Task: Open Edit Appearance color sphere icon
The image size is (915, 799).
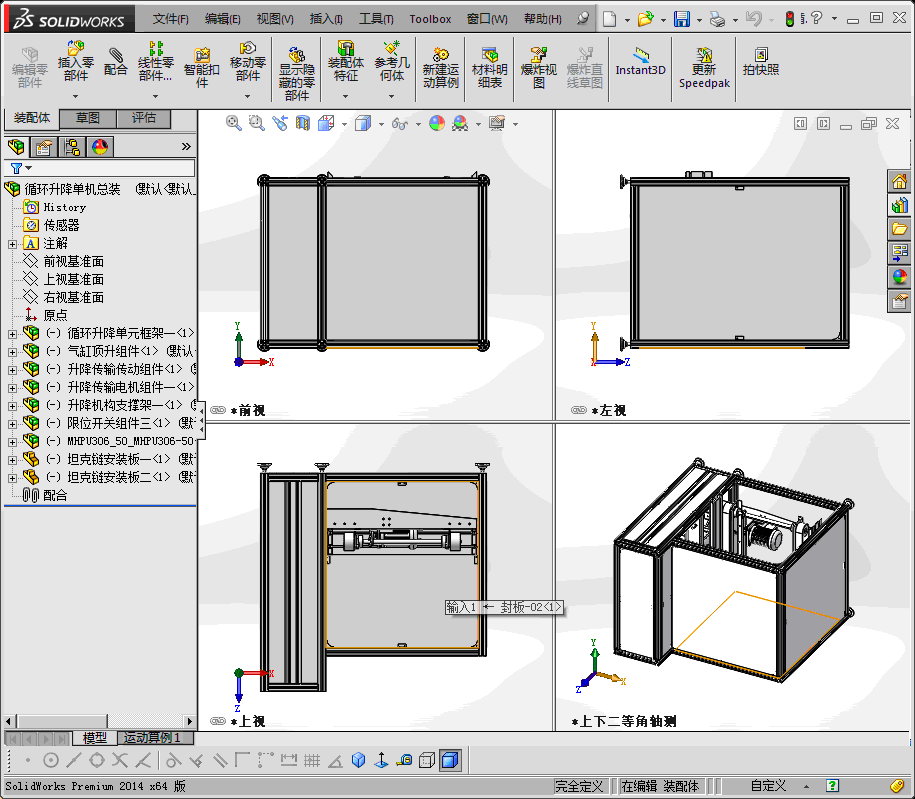Action: [x=436, y=123]
